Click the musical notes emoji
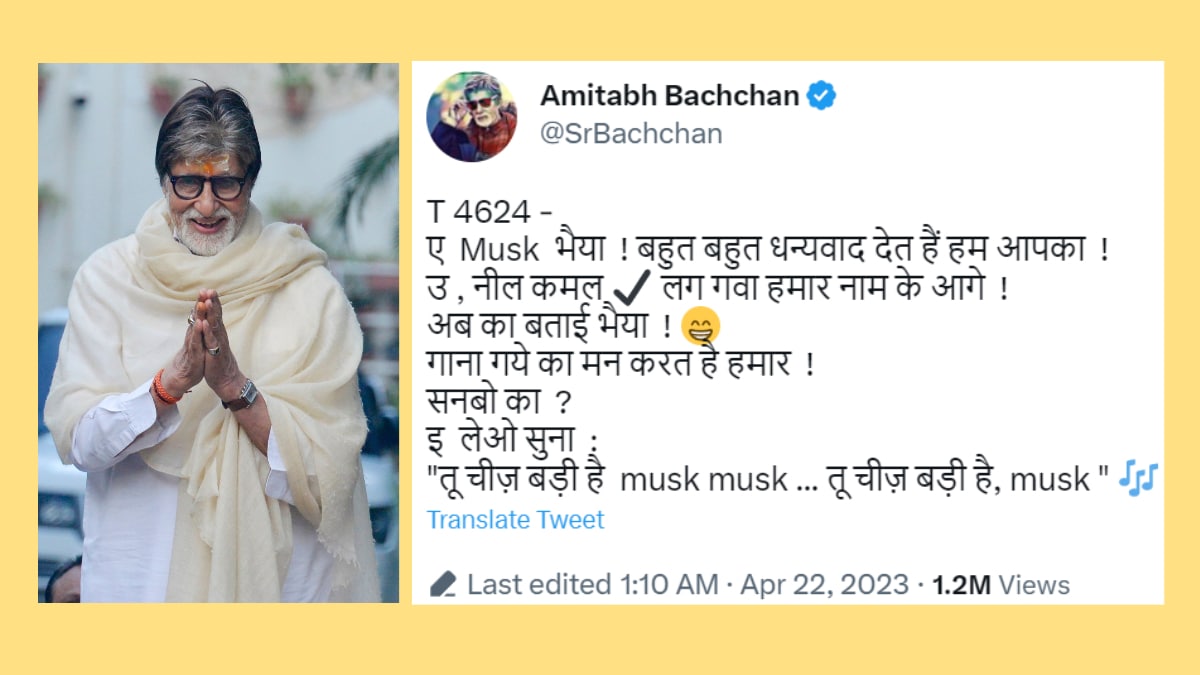Screen dimensions: 1200x675 (x=1137, y=479)
